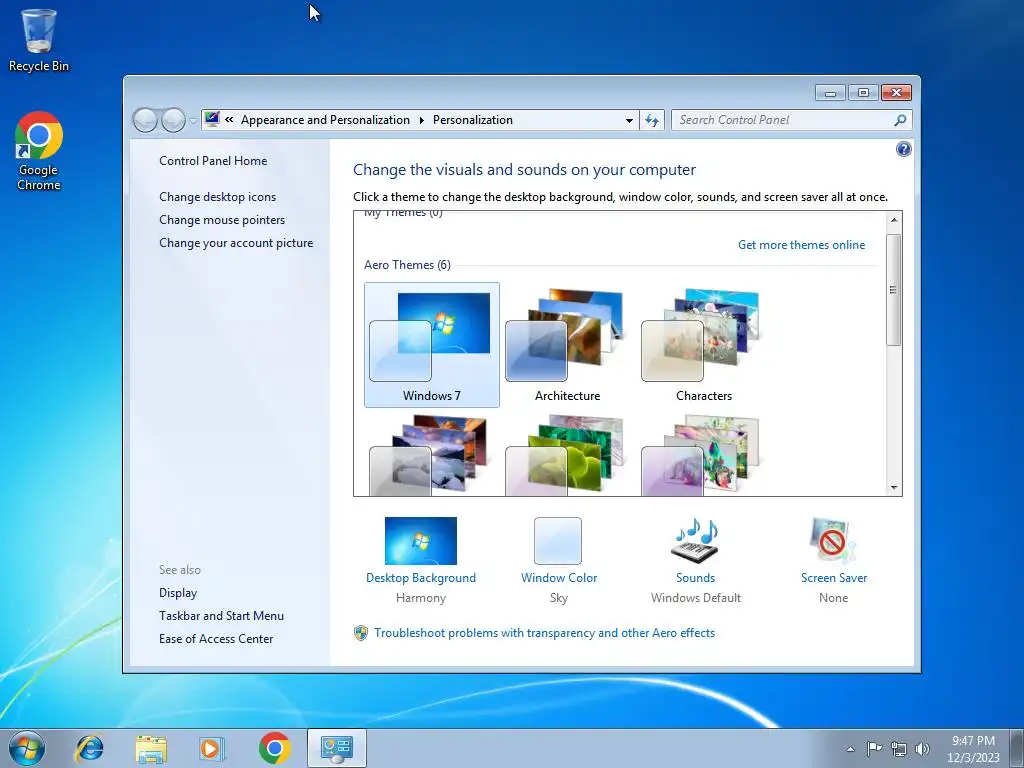This screenshot has height=768, width=1024.
Task: Open Change your account picture link
Action: point(236,242)
